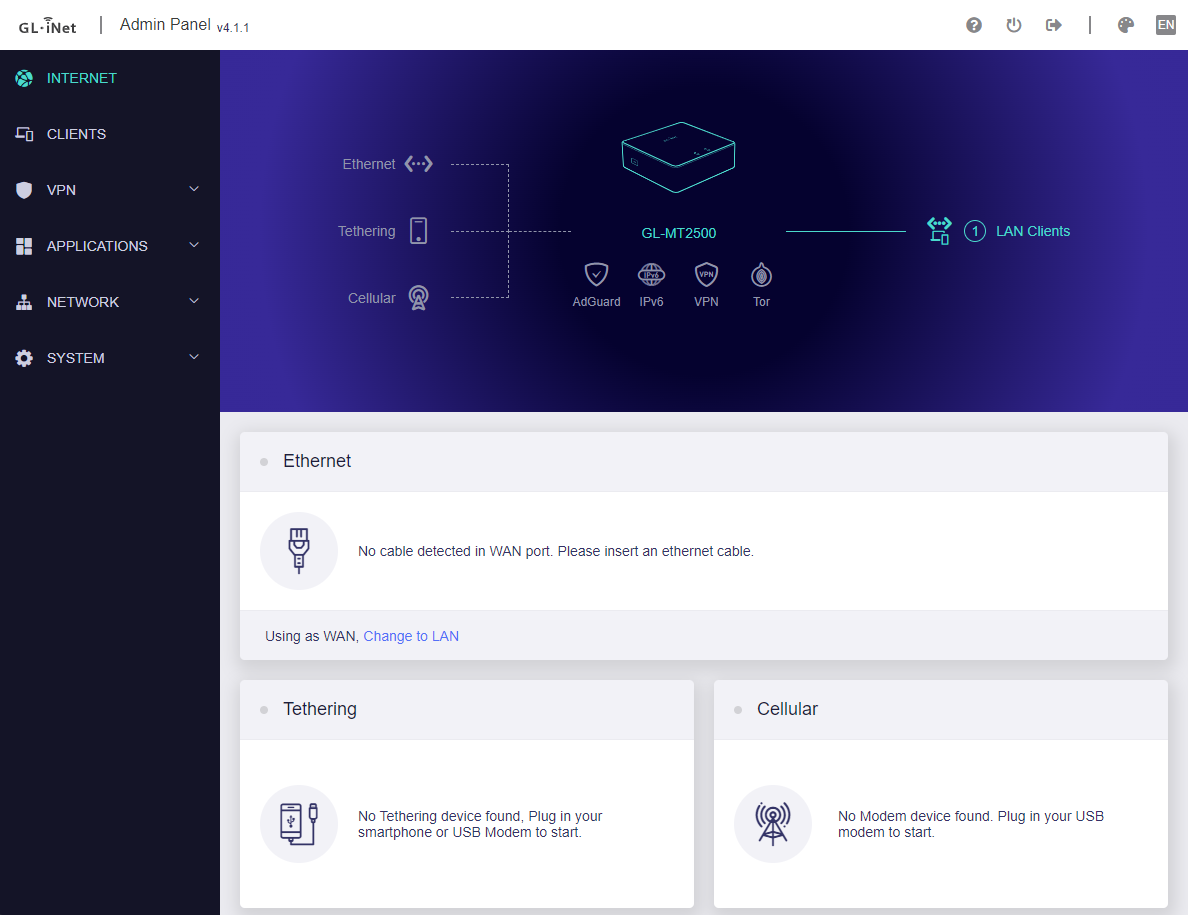Click the 'No cable detected in WAN port' message
This screenshot has width=1188, height=915.
click(x=555, y=551)
